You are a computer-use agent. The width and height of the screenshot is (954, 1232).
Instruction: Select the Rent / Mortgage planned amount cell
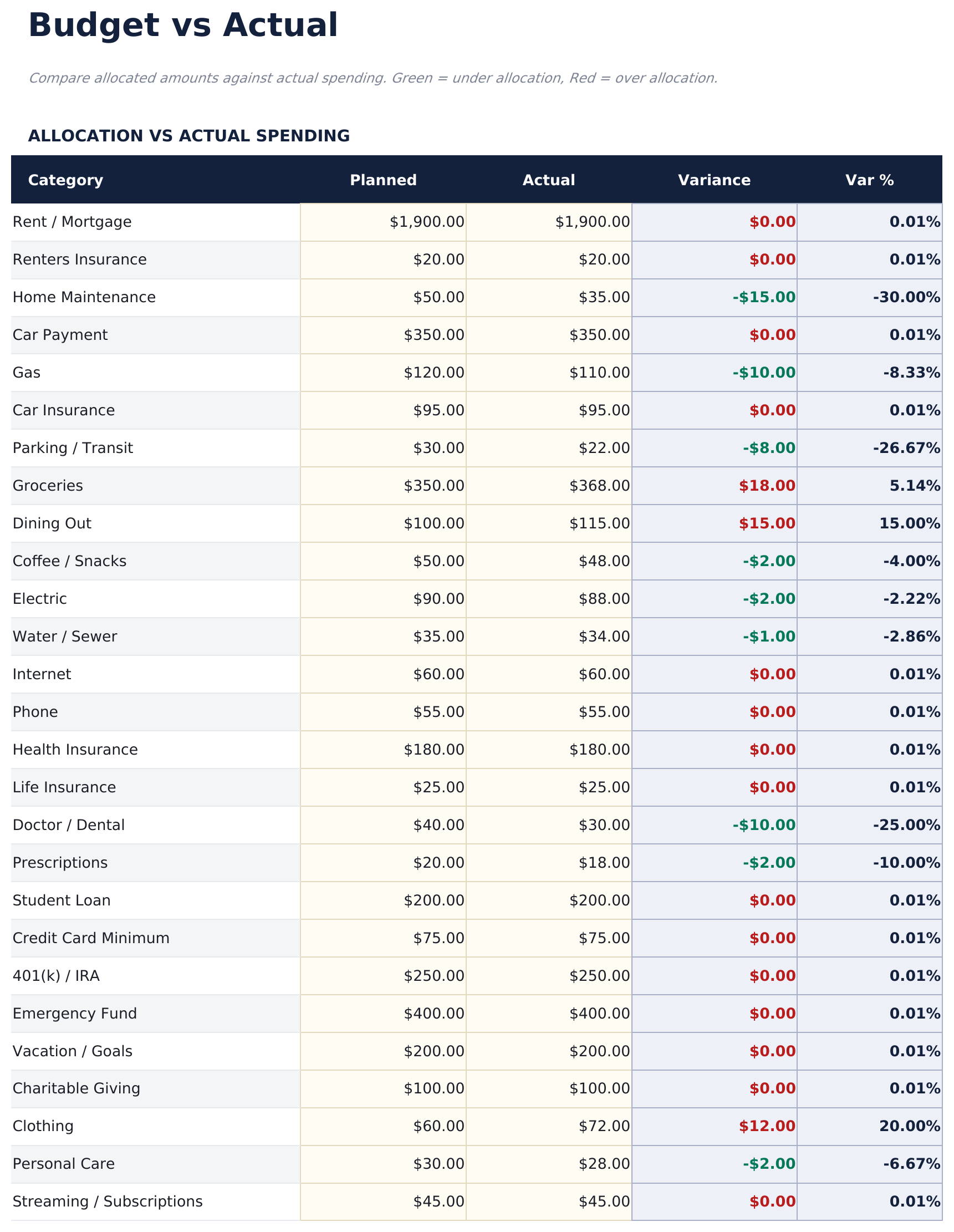[383, 222]
